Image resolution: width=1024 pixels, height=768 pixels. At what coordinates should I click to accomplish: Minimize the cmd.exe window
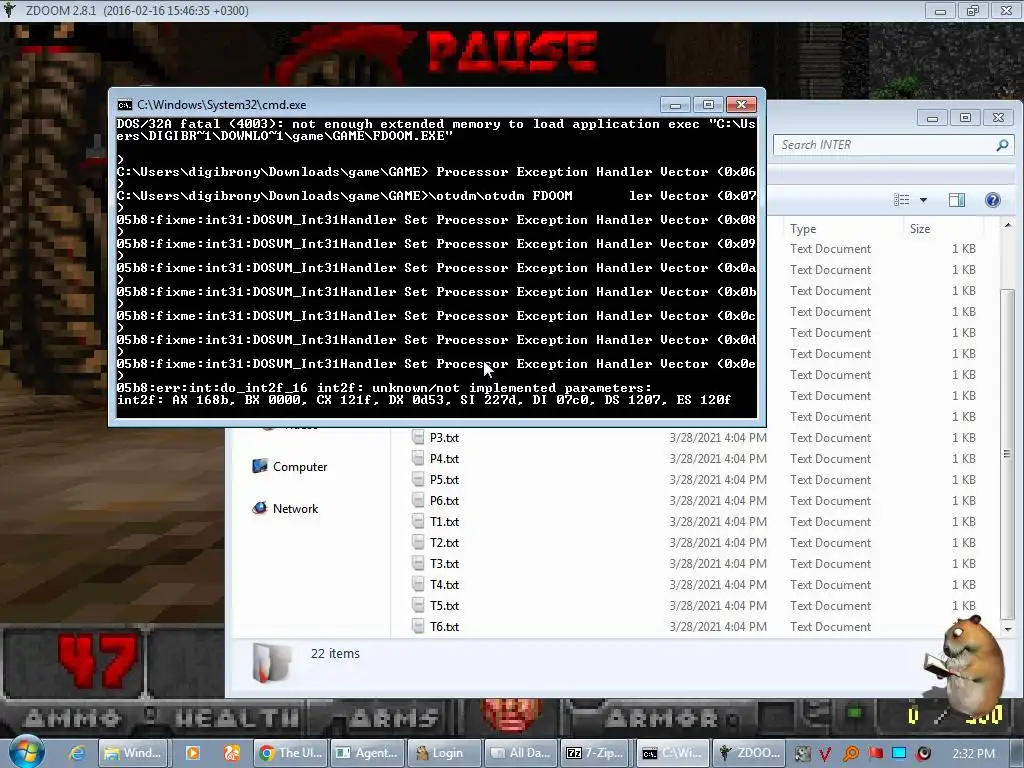pyautogui.click(x=675, y=104)
